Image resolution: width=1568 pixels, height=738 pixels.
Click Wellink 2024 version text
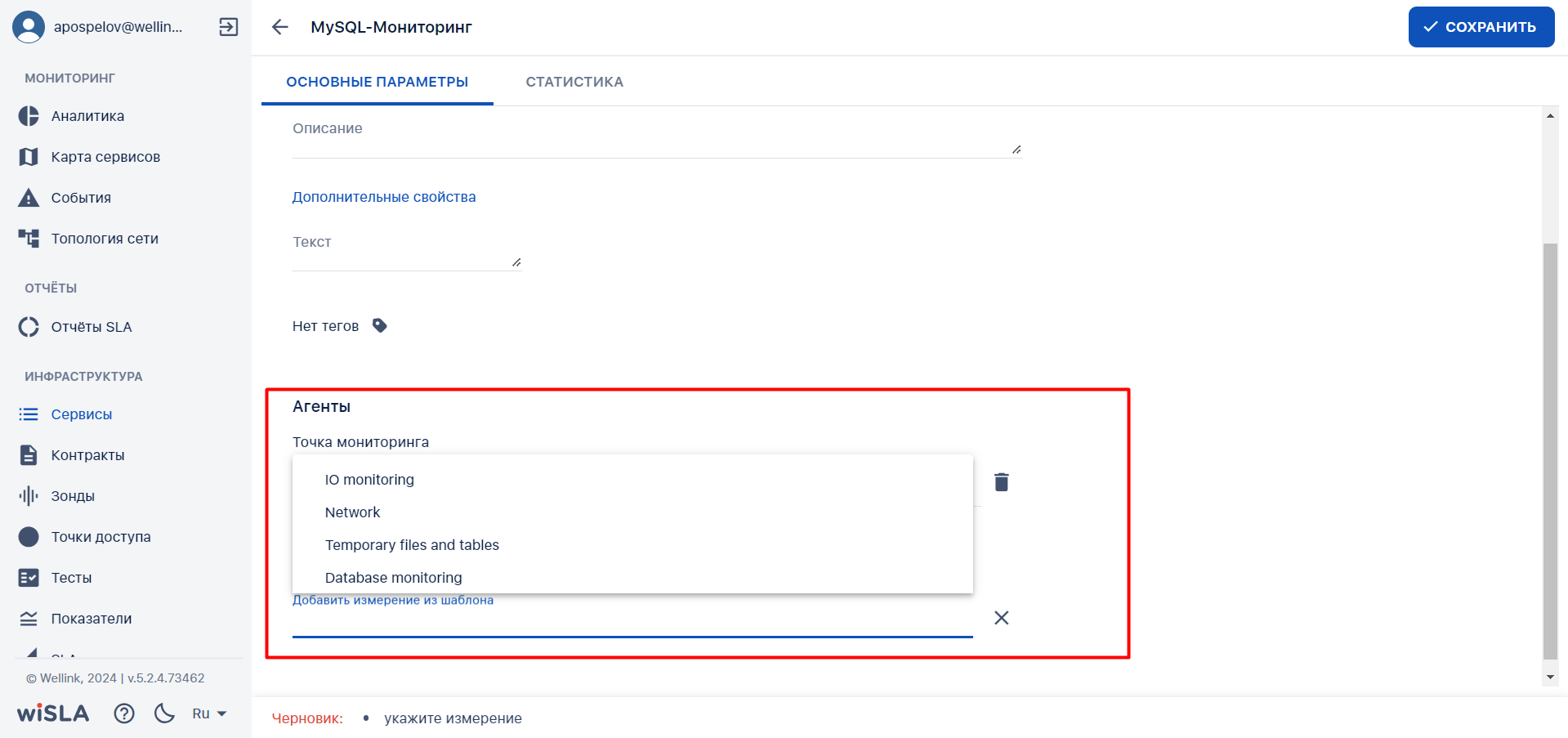point(115,678)
